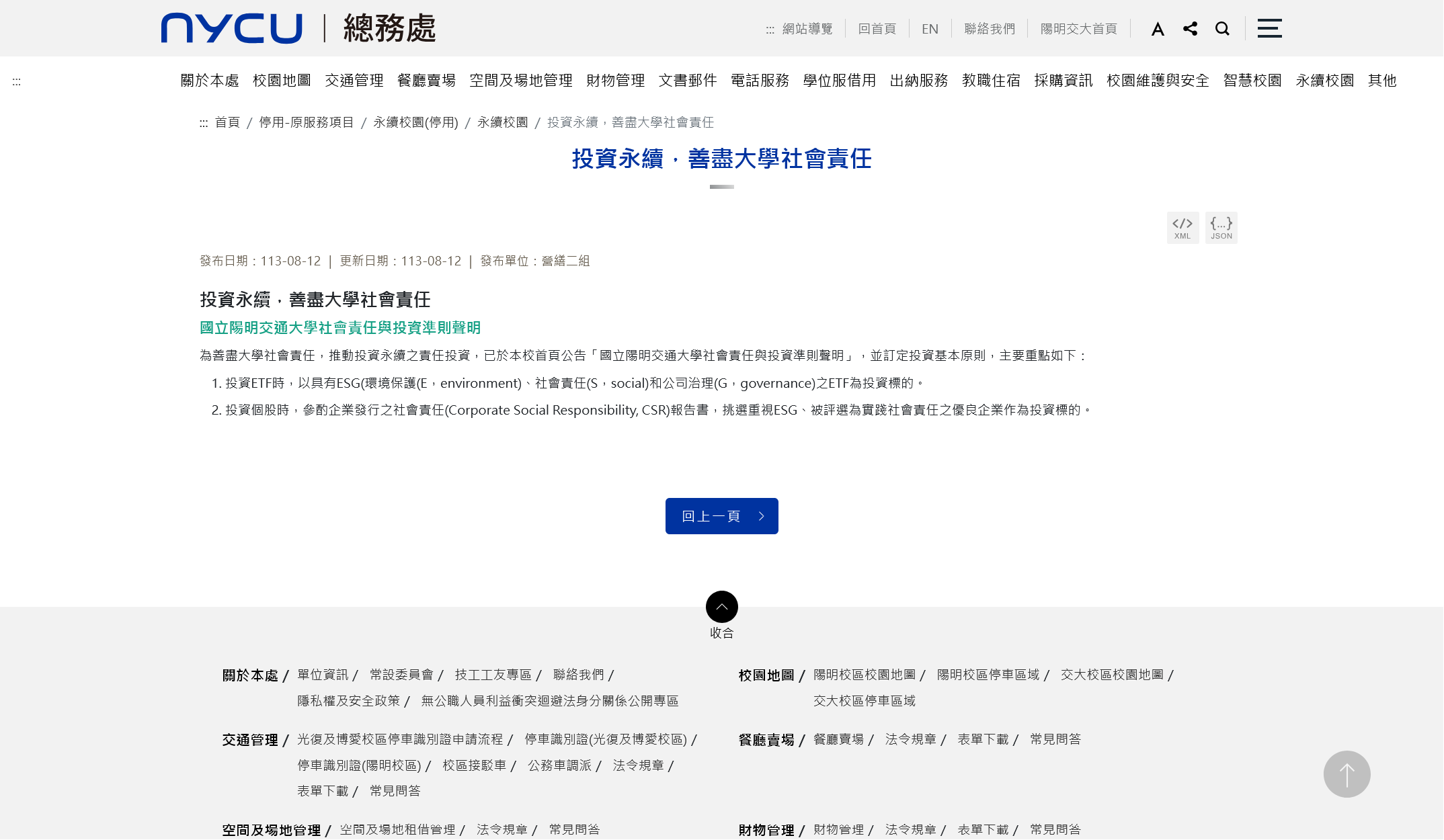1444x840 pixels.
Task: Click the scroll-to-top arrow circle
Action: [x=1347, y=774]
